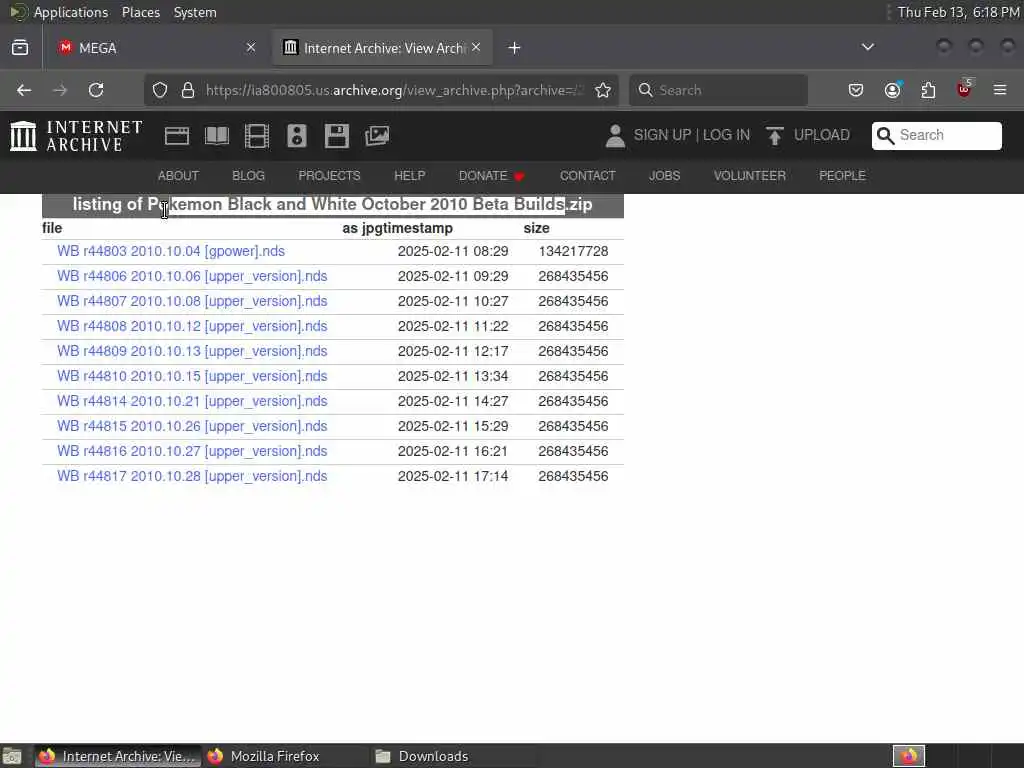Screen dimensions: 1024x768
Task: Open the Texts book icon
Action: coord(217,136)
